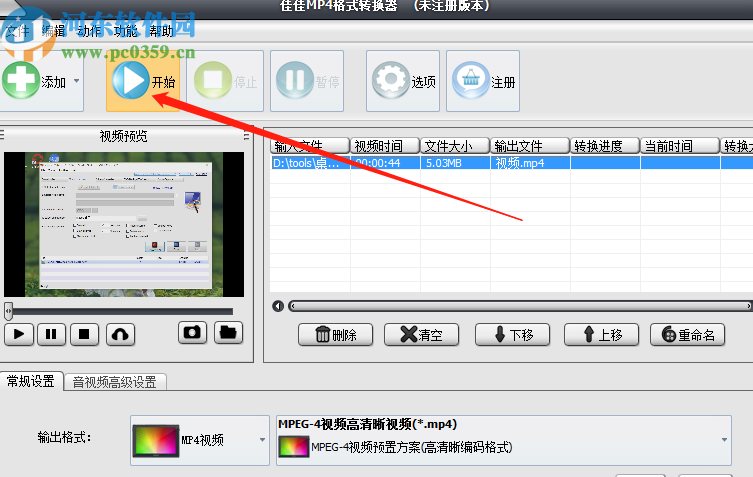Open the 帮助 menu
The width and height of the screenshot is (753, 477).
[161, 31]
